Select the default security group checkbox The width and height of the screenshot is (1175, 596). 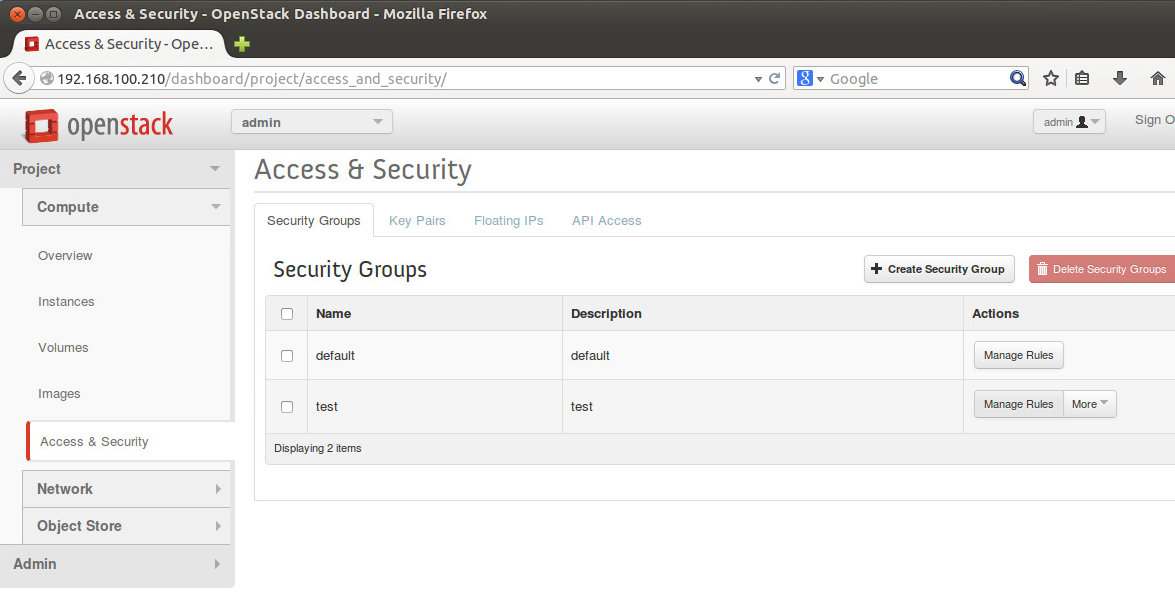pyautogui.click(x=286, y=355)
